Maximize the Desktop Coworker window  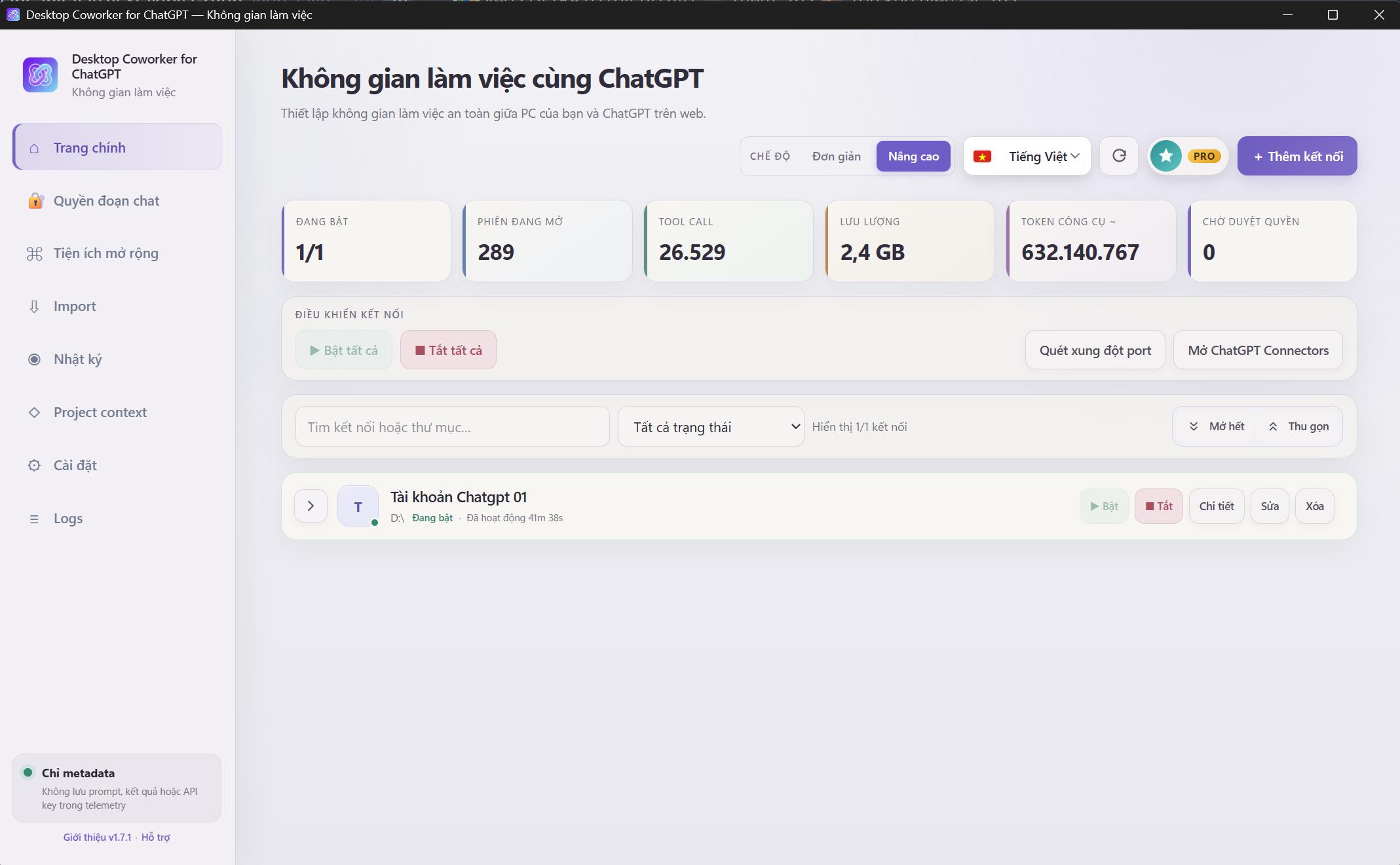point(1333,14)
